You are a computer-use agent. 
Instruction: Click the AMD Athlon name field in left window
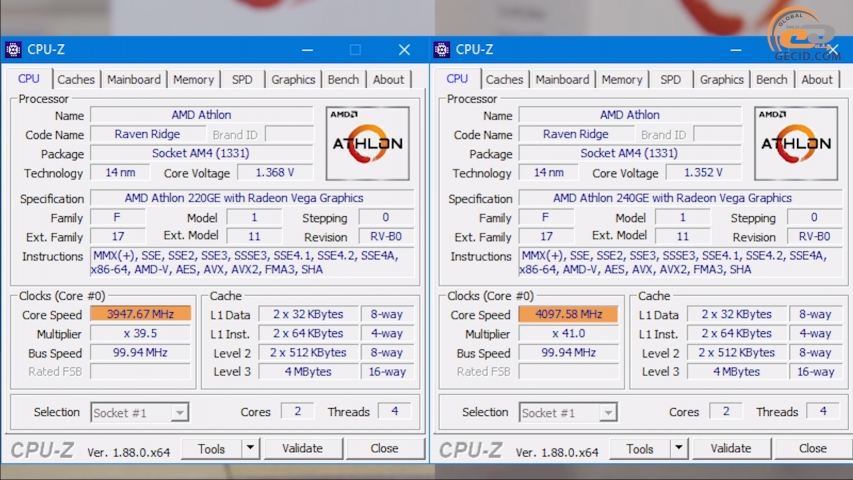point(202,115)
